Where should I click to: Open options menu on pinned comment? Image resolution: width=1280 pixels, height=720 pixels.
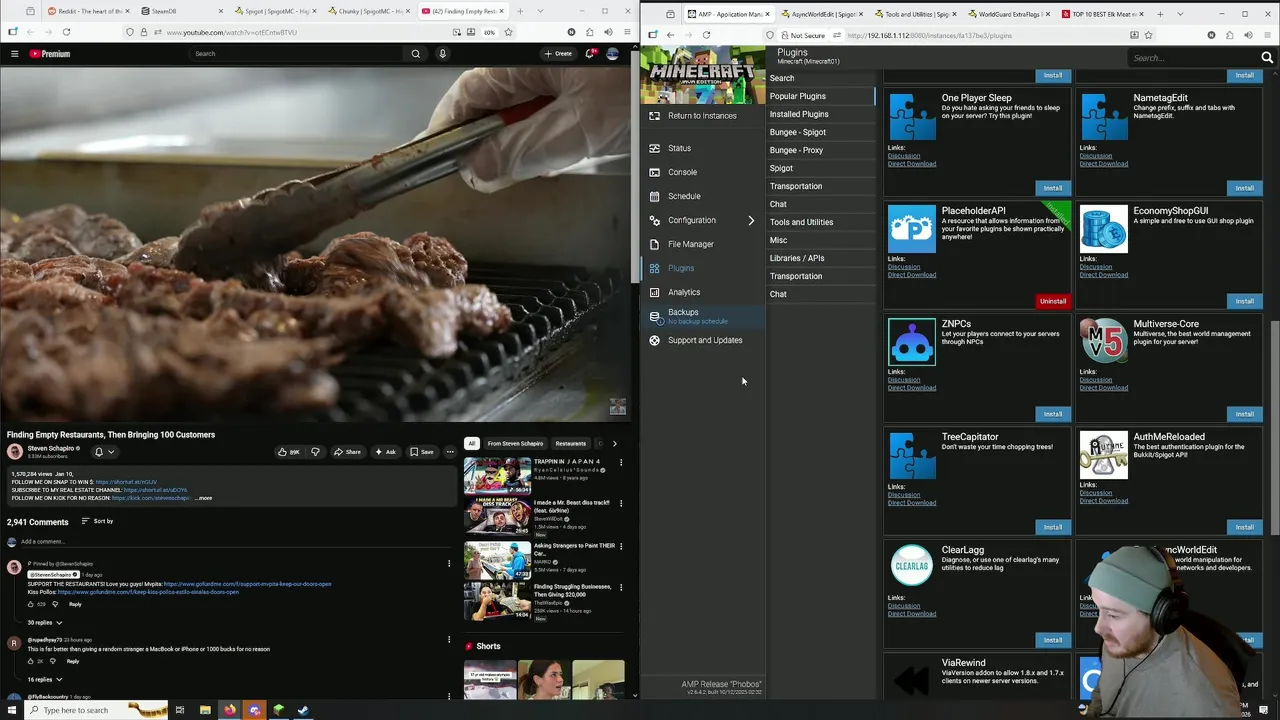pyautogui.click(x=449, y=564)
